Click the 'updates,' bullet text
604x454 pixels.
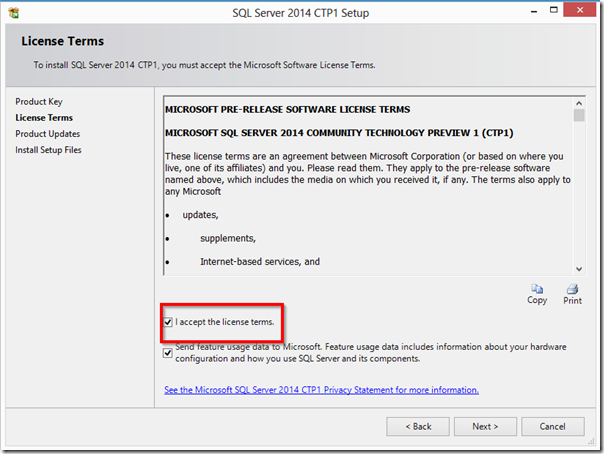pos(200,215)
